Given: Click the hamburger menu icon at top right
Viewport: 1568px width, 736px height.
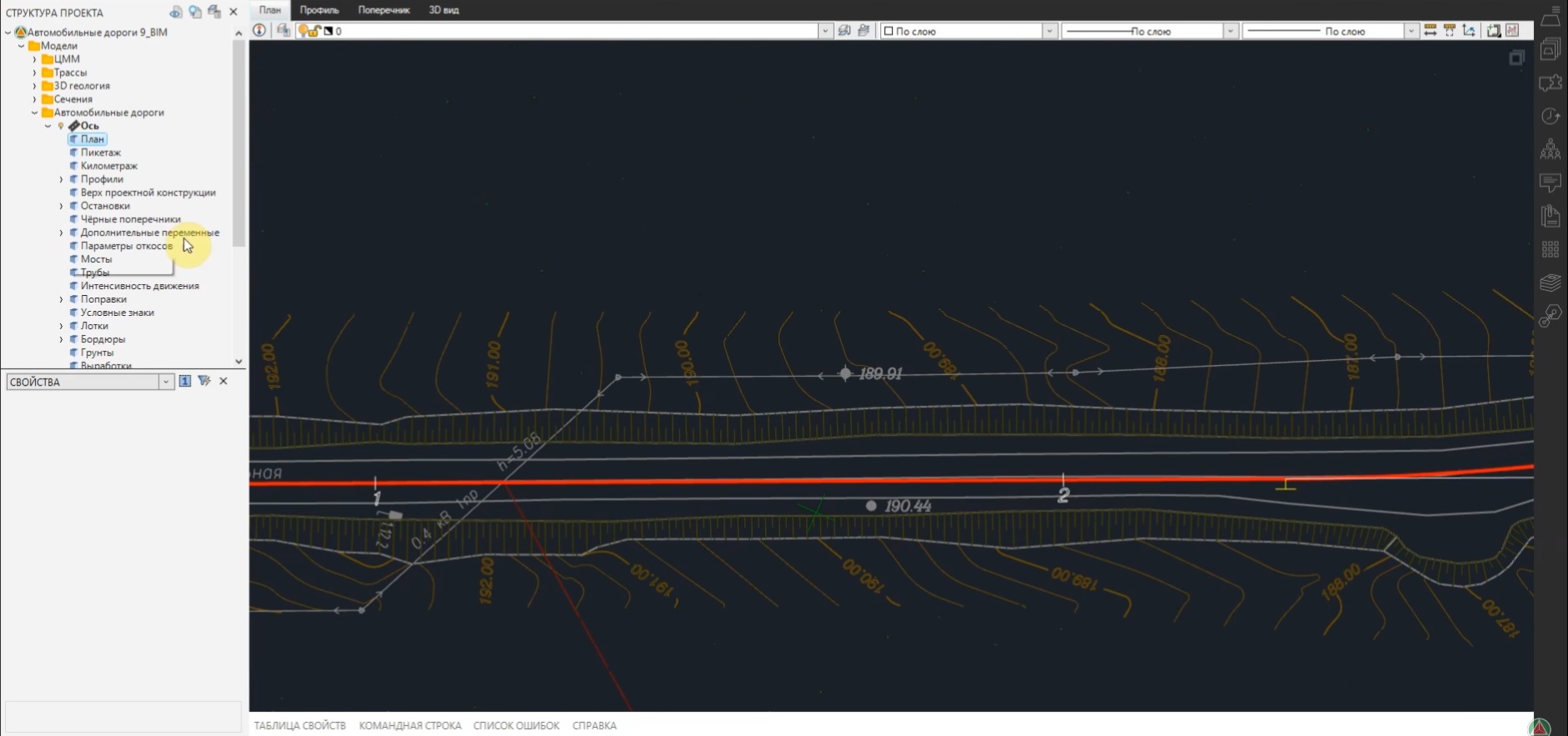Looking at the screenshot, I should pos(1555,9).
